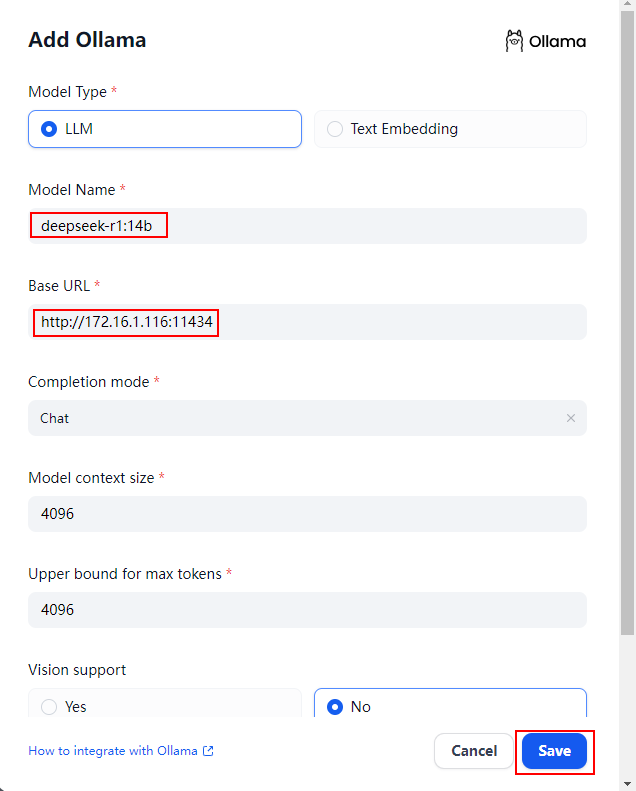Select the LLM model type radio
636x791 pixels.
[165, 129]
